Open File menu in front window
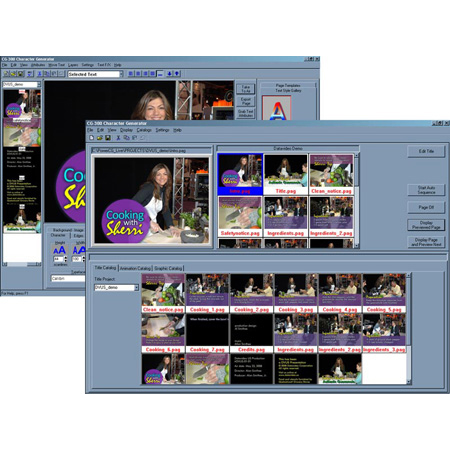This screenshot has height=450, width=450. tap(90, 130)
